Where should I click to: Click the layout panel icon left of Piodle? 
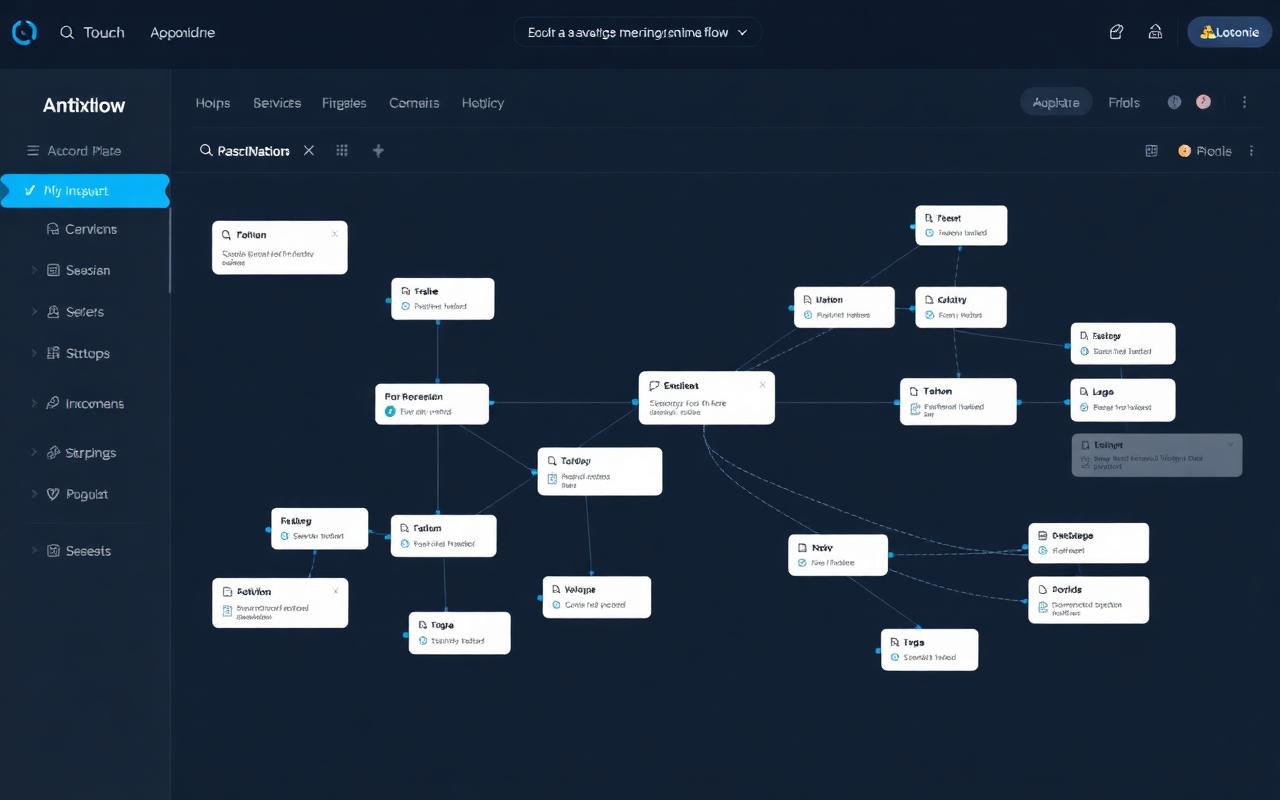(1151, 151)
